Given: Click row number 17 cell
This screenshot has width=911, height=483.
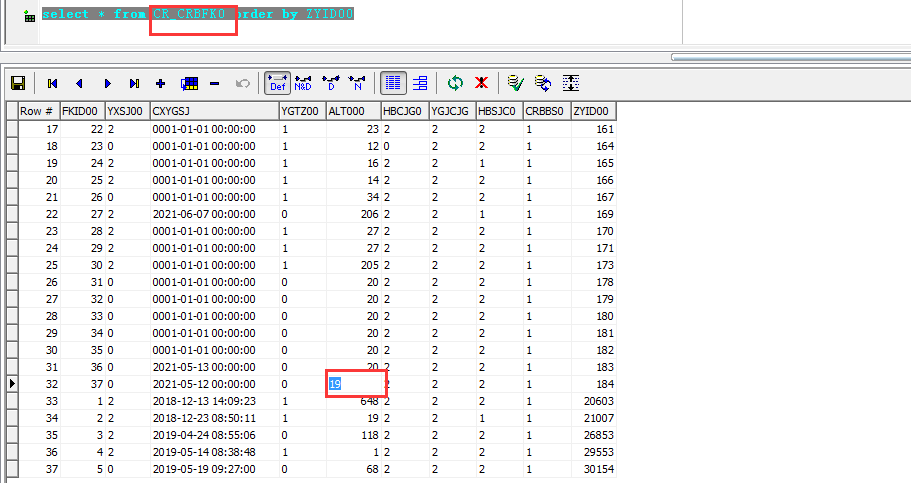Looking at the screenshot, I should 39,129.
